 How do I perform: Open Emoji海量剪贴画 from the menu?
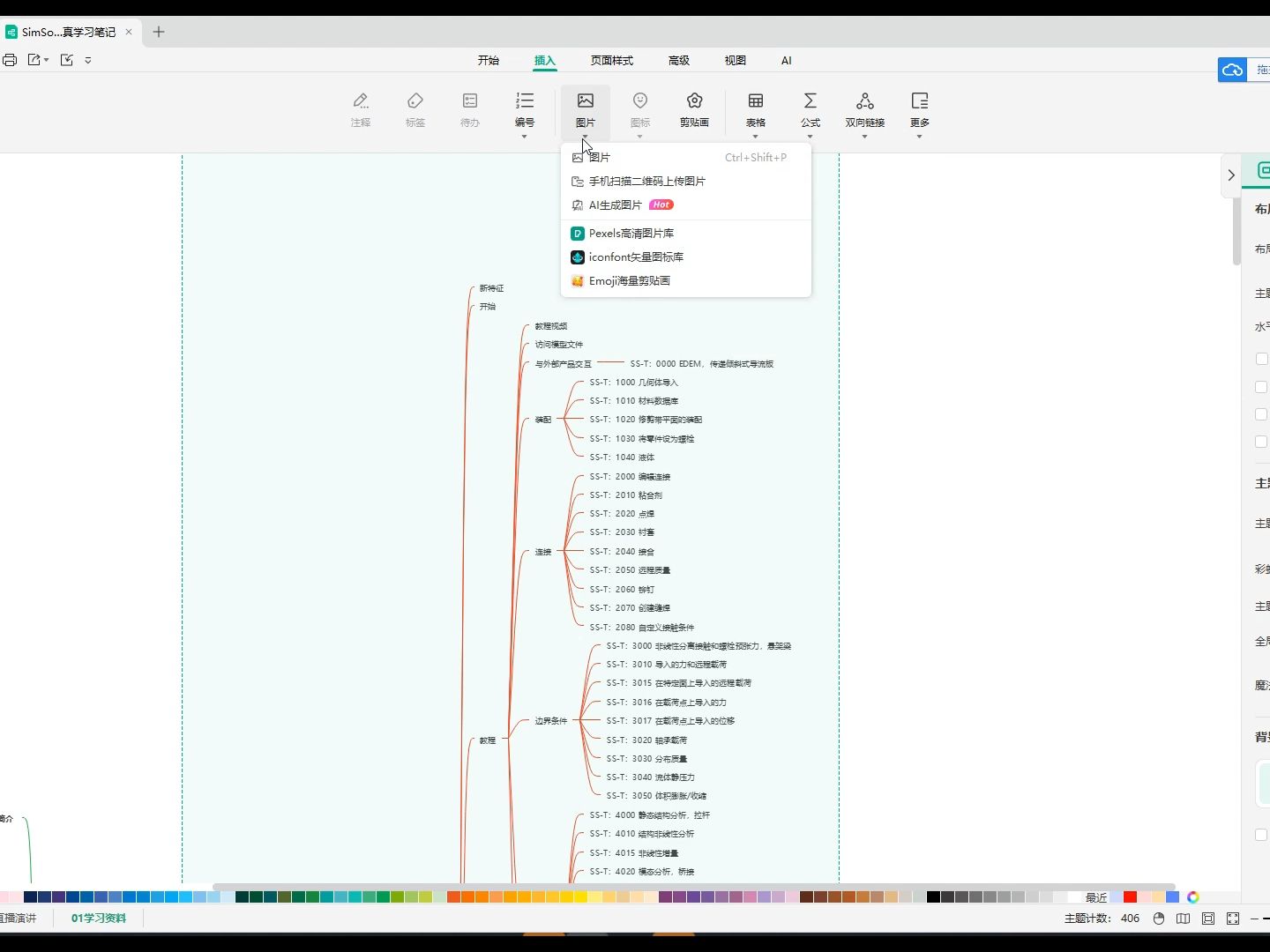(x=686, y=281)
